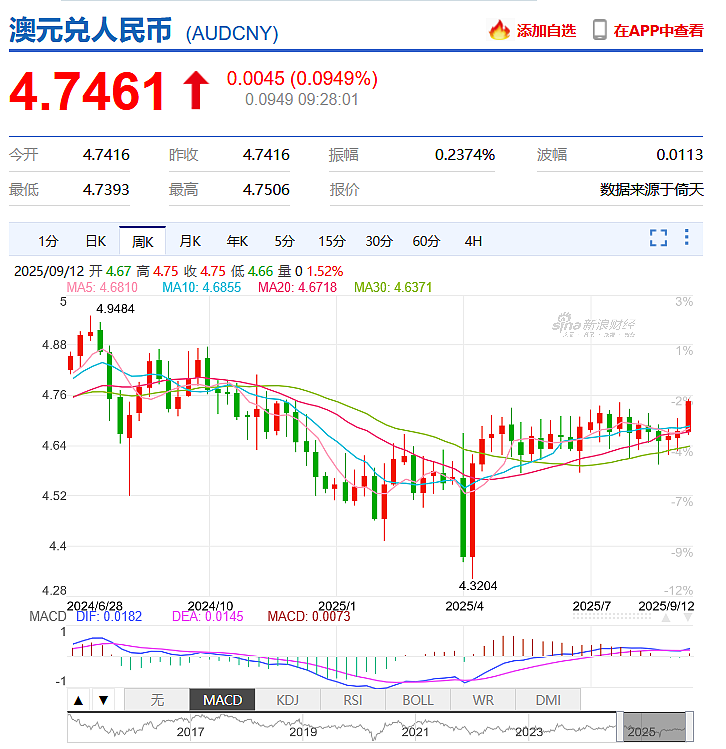726x749 pixels.
Task: Switch chart to 30分 interval
Action: (379, 241)
